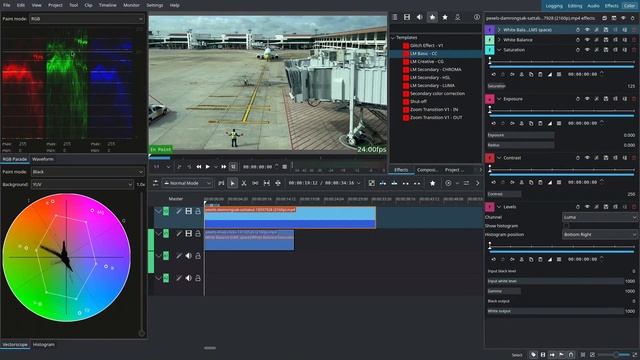Lock the bottom audio track
Screen dimensions: 640x360
[198, 278]
